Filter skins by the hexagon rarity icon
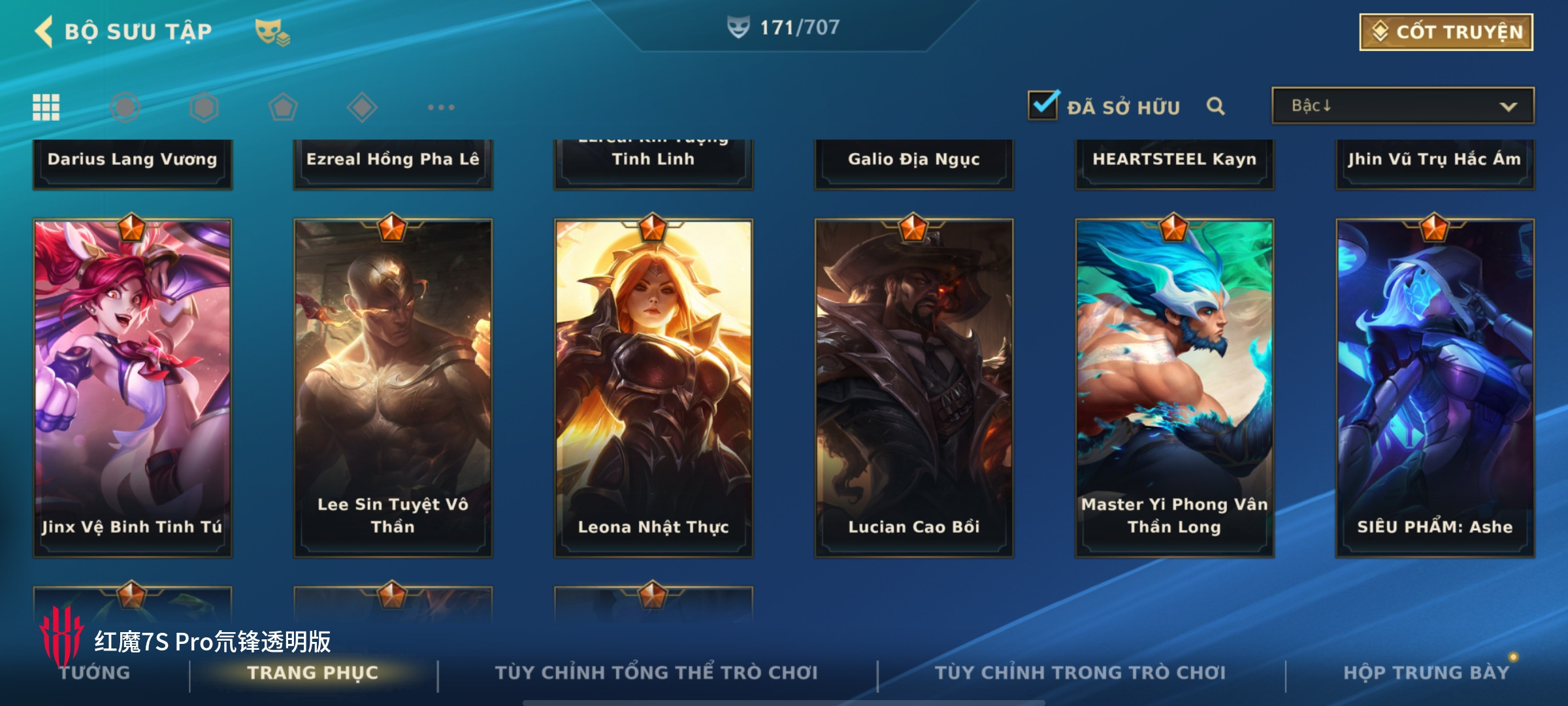This screenshot has height=706, width=1568. (204, 107)
